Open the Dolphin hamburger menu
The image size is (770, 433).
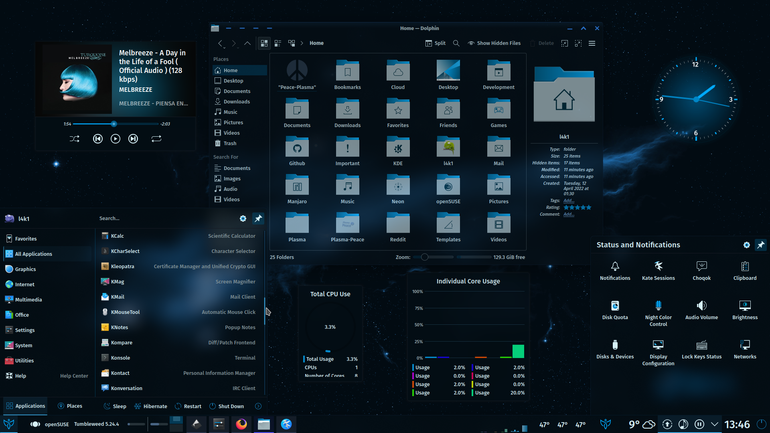coord(592,43)
